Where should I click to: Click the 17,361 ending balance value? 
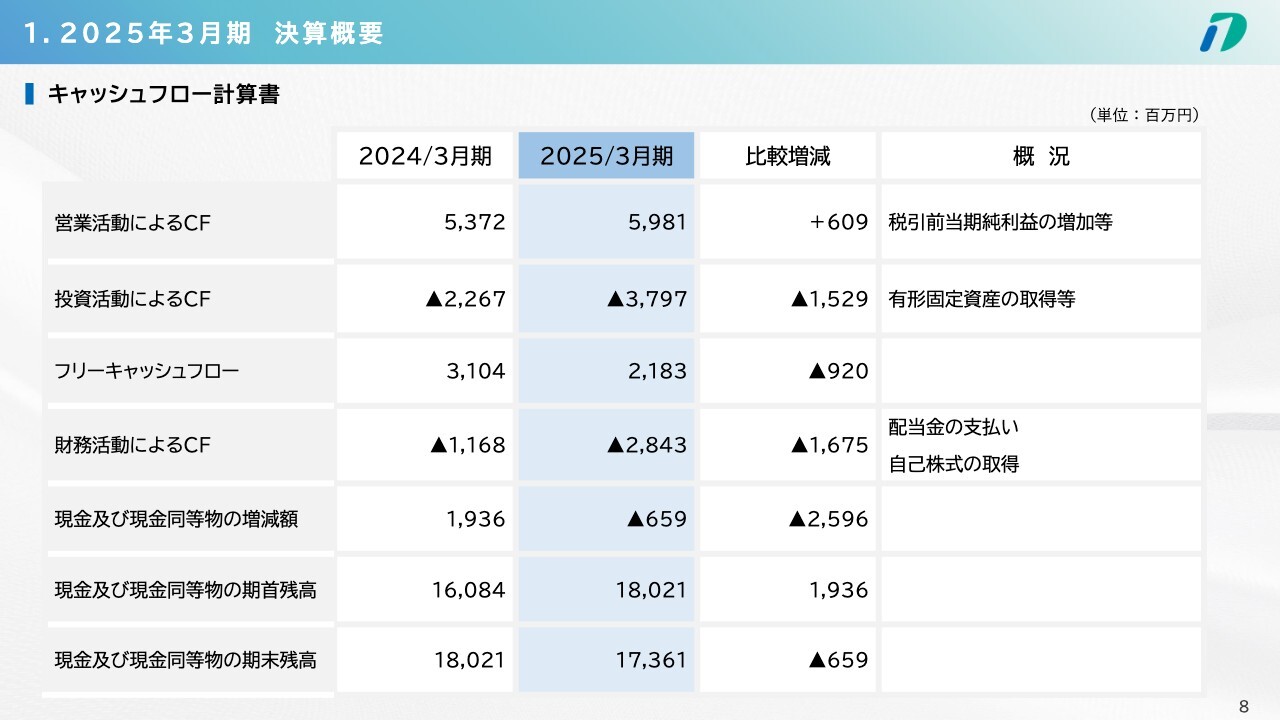[651, 660]
